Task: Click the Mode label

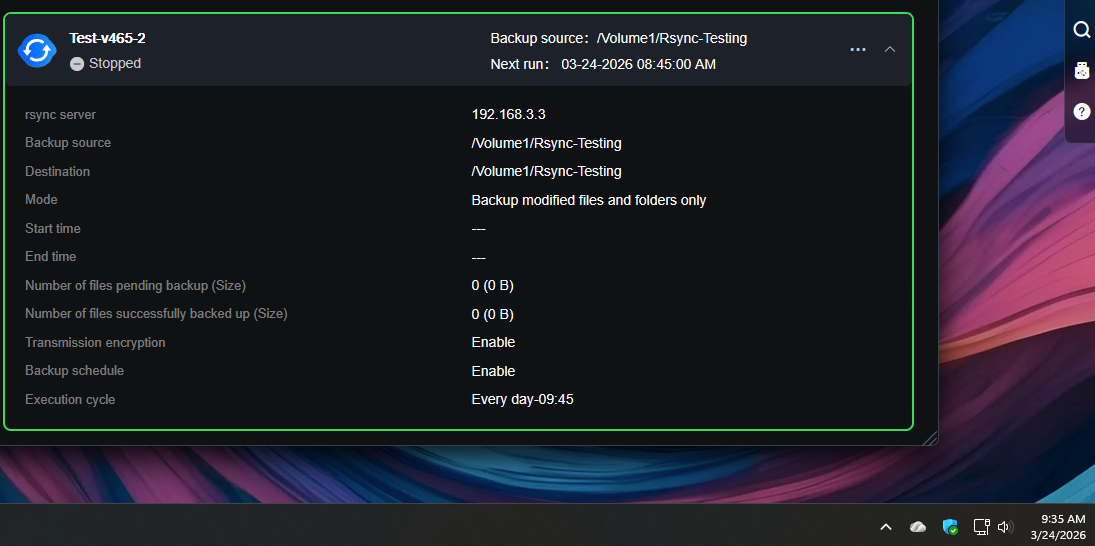Action: pyautogui.click(x=41, y=200)
